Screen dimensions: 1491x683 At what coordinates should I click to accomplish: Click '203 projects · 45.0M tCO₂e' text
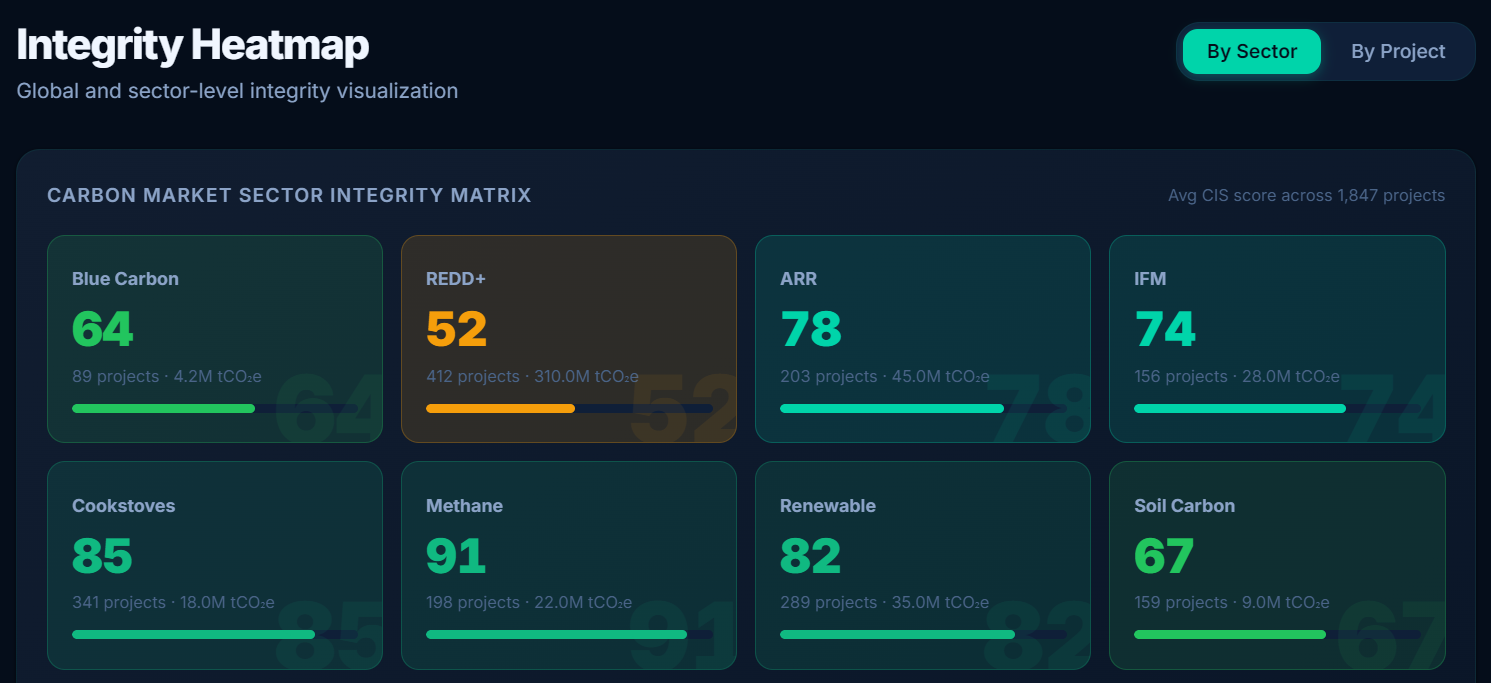[885, 377]
